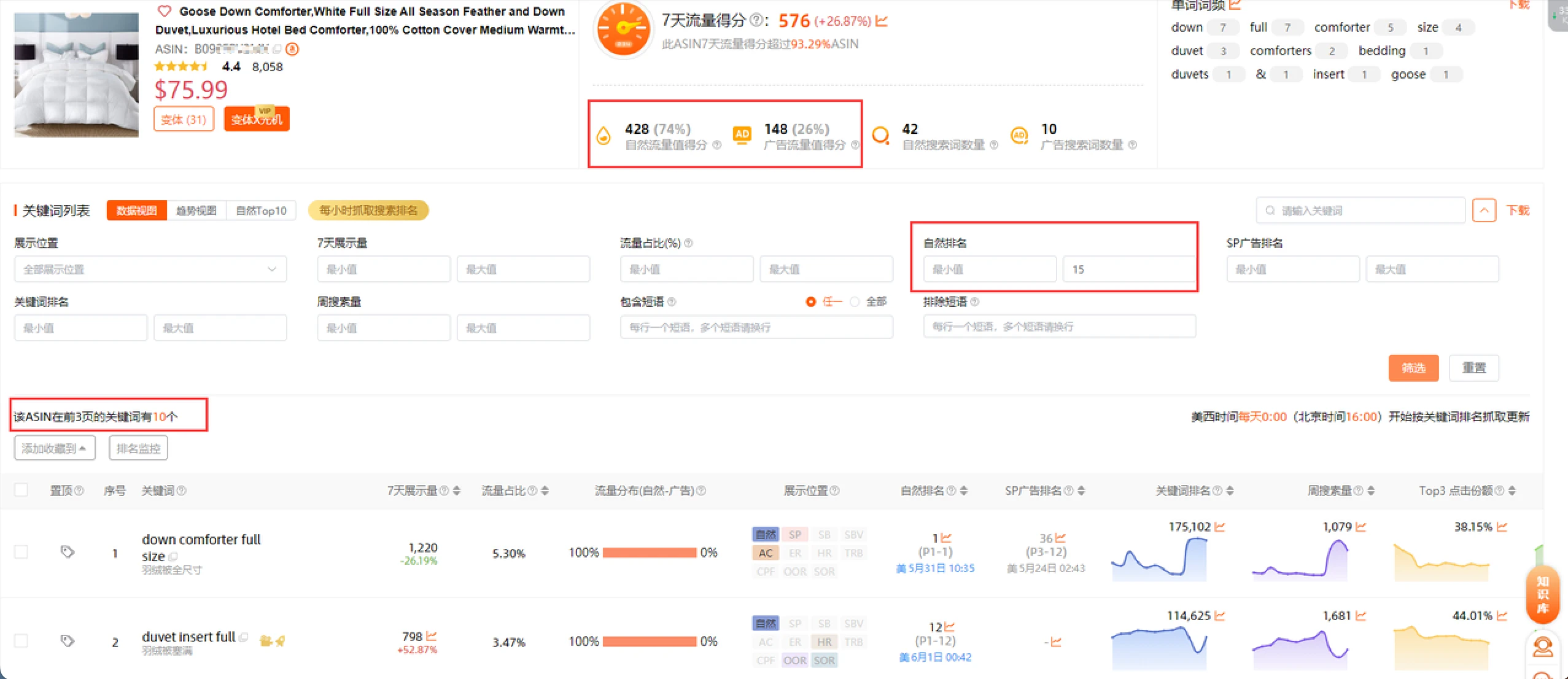Sort by 周搜索量 column arrows
The height and width of the screenshot is (679, 1568).
pyautogui.click(x=1372, y=491)
